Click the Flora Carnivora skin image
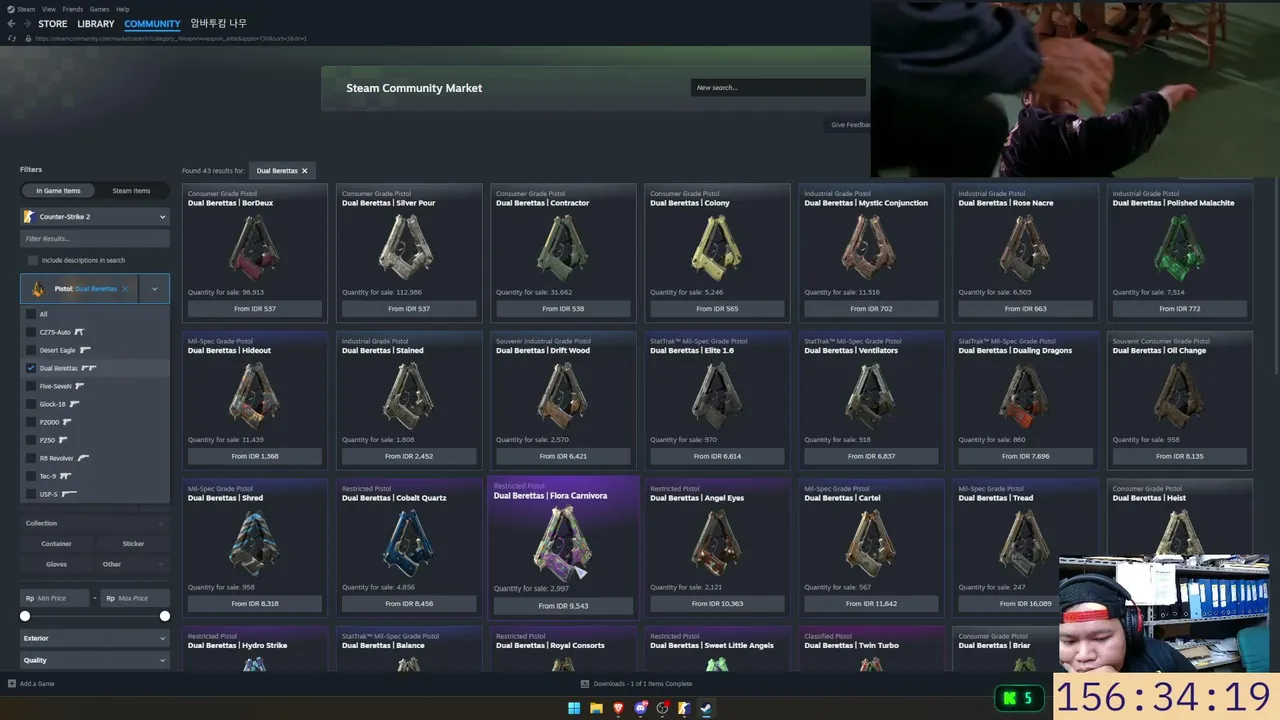Image resolution: width=1280 pixels, height=720 pixels. (563, 542)
